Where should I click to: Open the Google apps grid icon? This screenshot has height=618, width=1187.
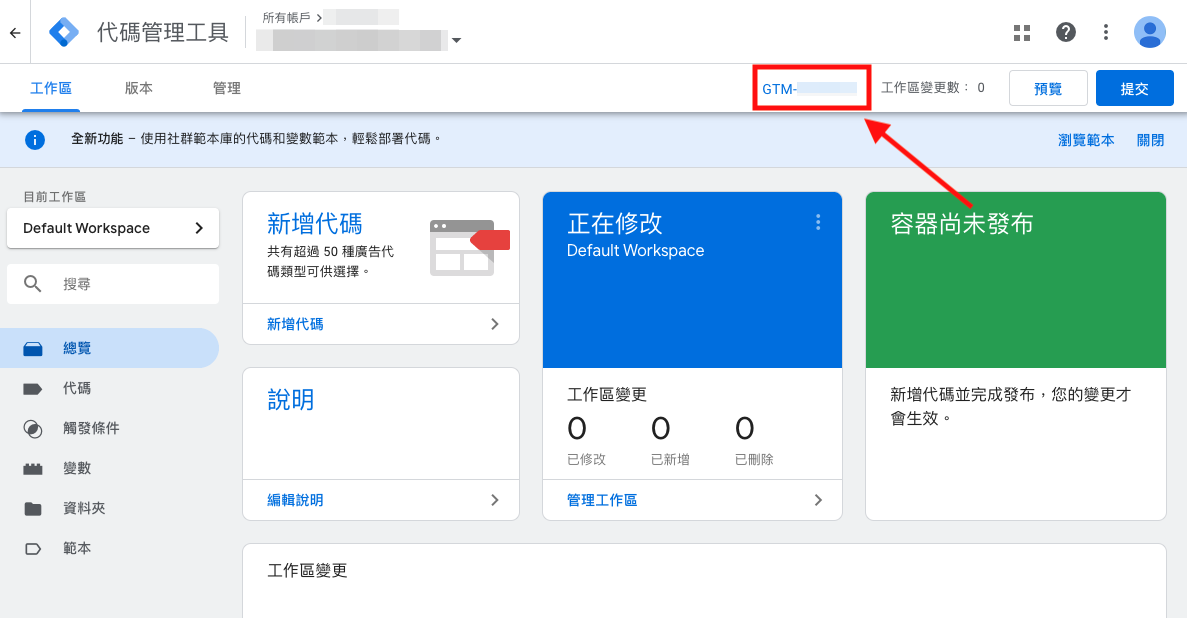(x=1021, y=32)
